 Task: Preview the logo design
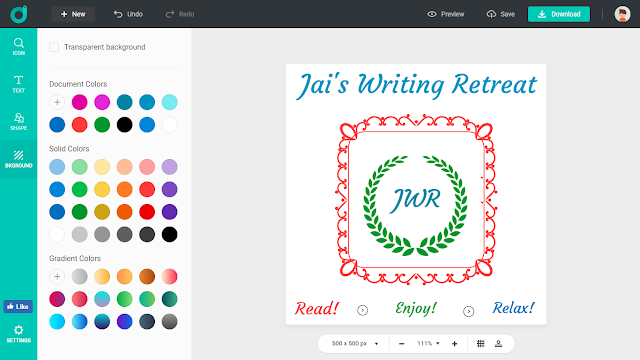[445, 14]
